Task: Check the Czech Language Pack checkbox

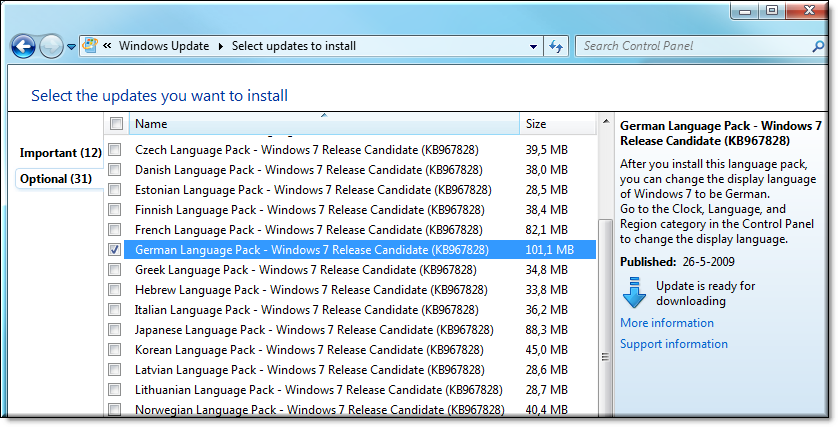Action: 114,150
